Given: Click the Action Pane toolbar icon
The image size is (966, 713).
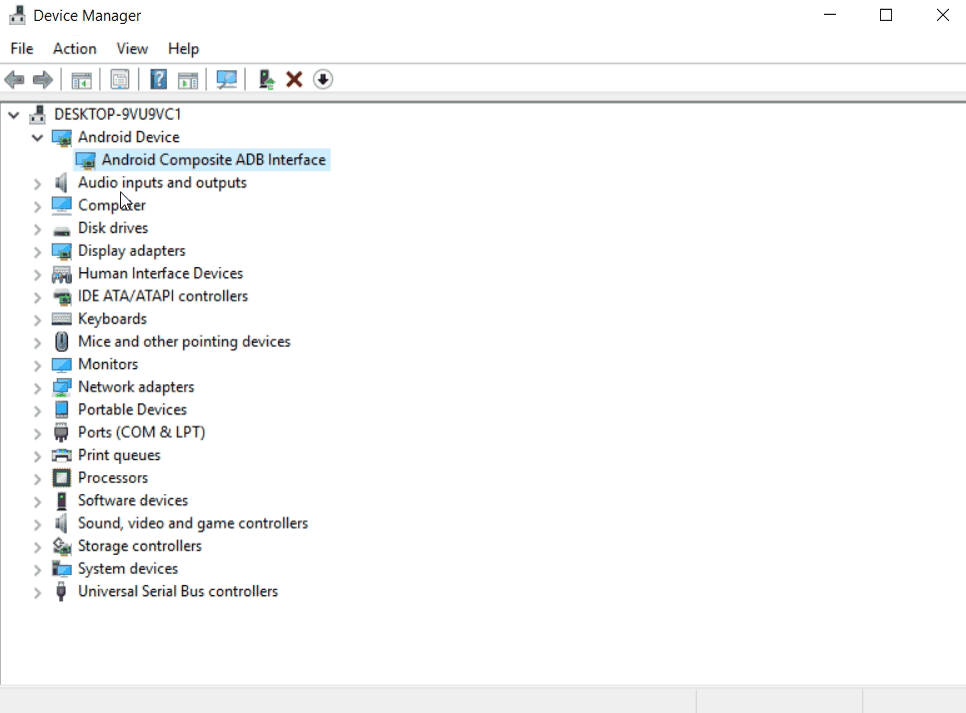Looking at the screenshot, I should pos(188,79).
